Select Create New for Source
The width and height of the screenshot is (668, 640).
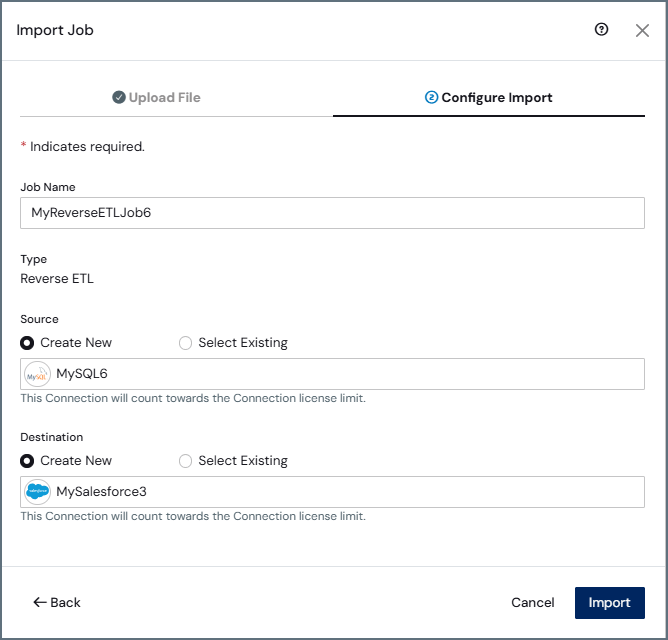pyautogui.click(x=66, y=343)
